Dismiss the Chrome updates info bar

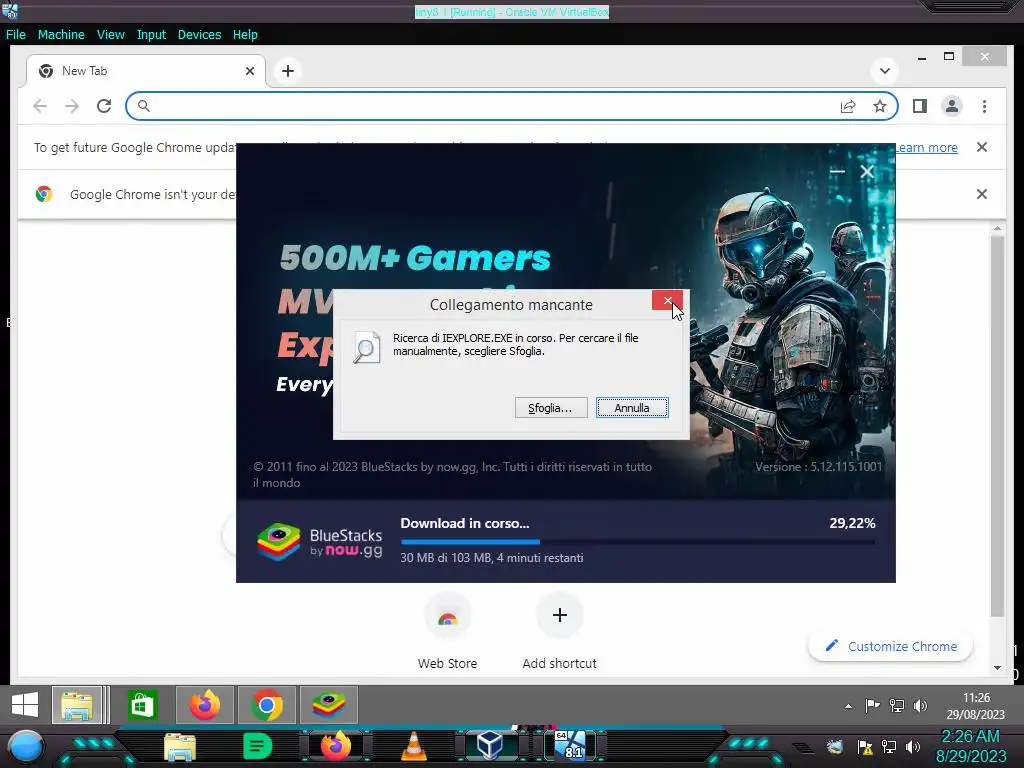[982, 147]
